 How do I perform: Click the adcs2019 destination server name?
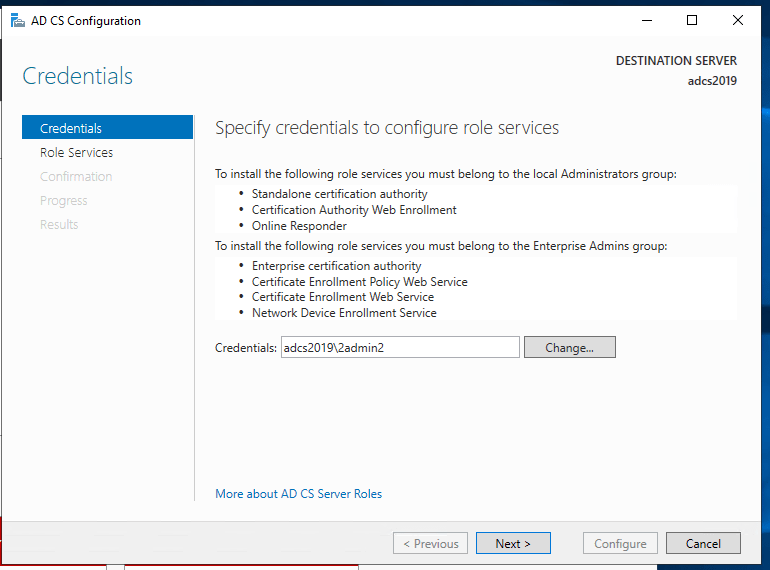coord(712,81)
